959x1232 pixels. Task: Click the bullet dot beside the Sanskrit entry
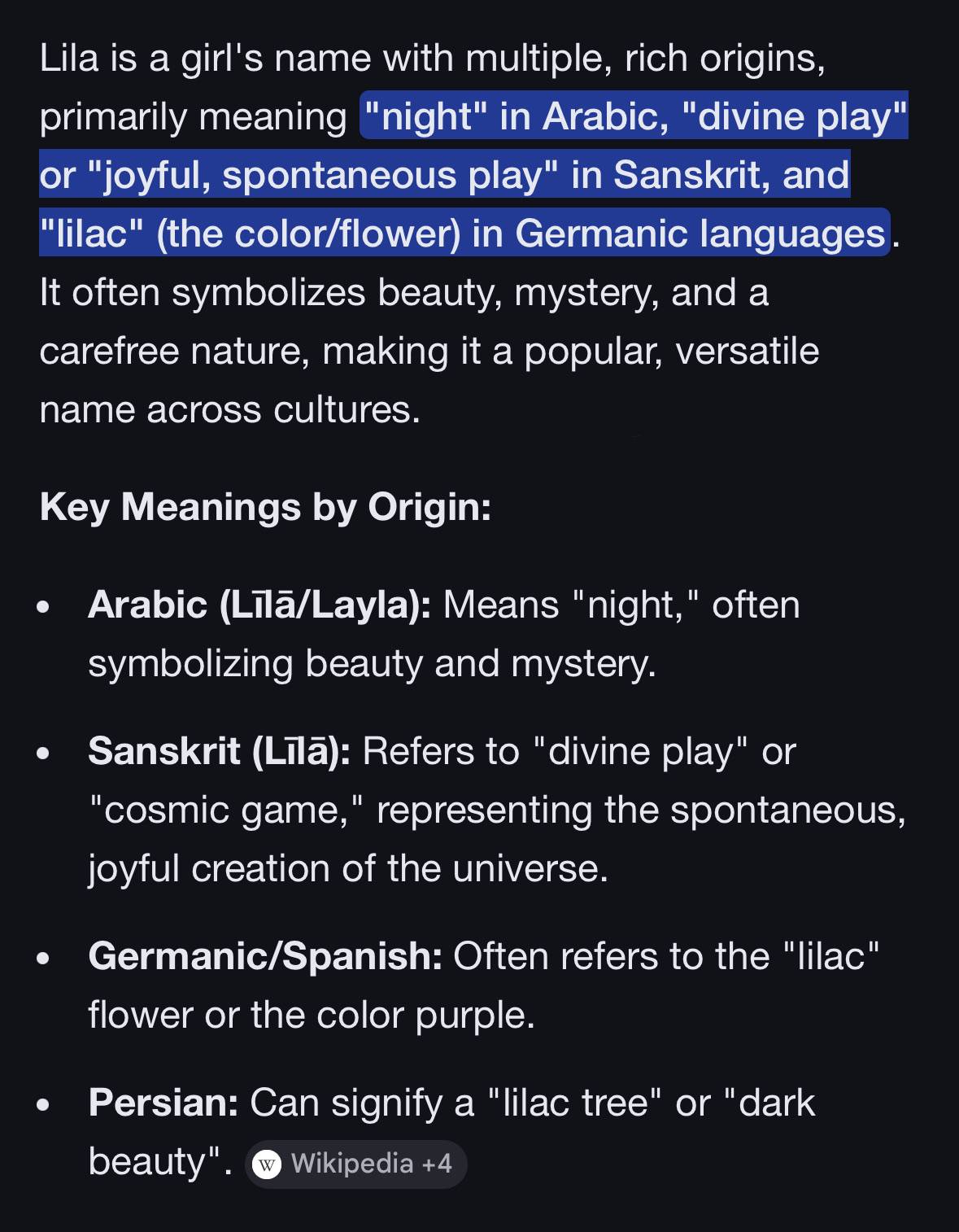(x=44, y=753)
